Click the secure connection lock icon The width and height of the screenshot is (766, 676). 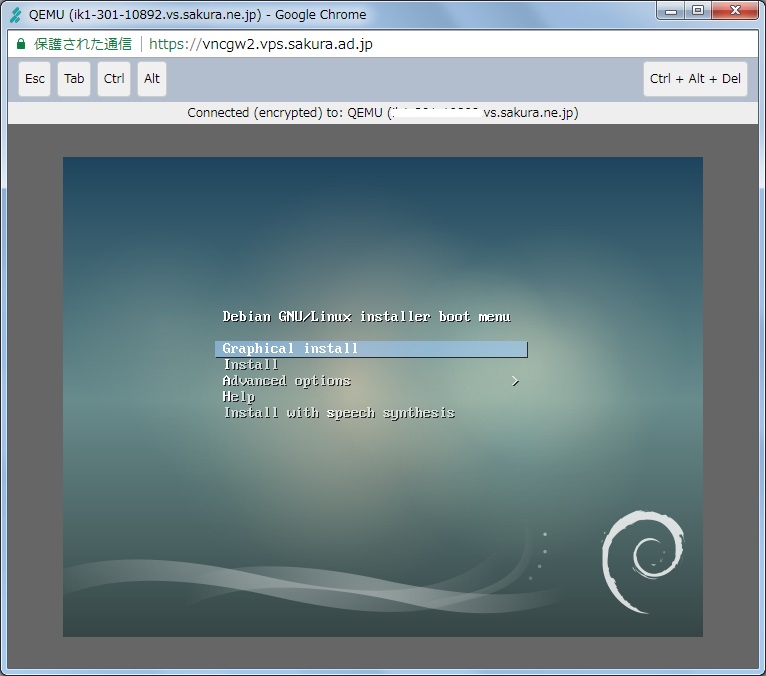click(x=21, y=43)
